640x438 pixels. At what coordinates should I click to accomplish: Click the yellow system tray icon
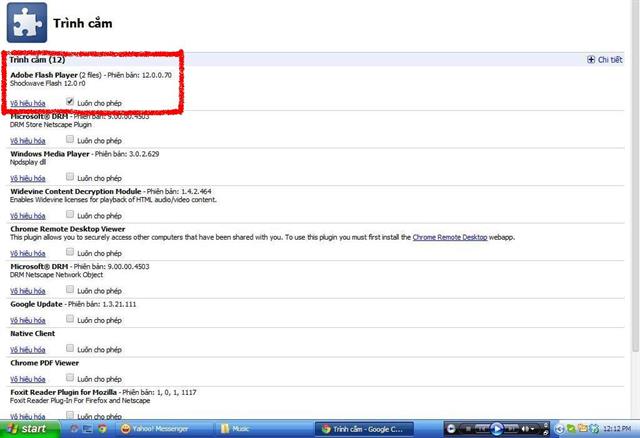tap(583, 428)
